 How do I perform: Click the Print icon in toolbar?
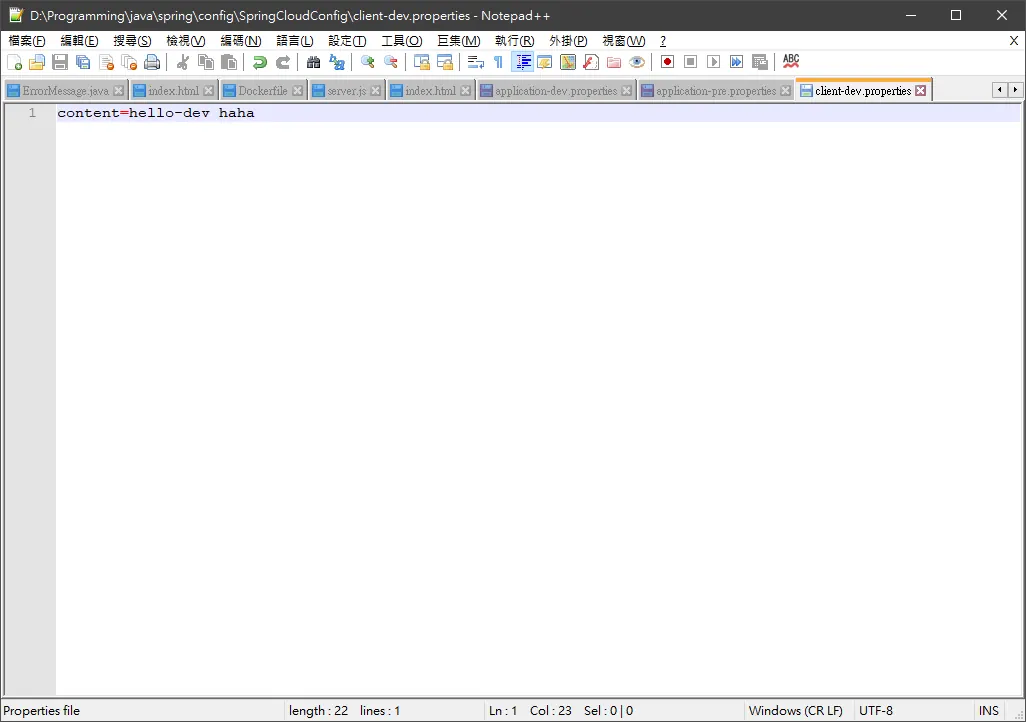pos(152,62)
